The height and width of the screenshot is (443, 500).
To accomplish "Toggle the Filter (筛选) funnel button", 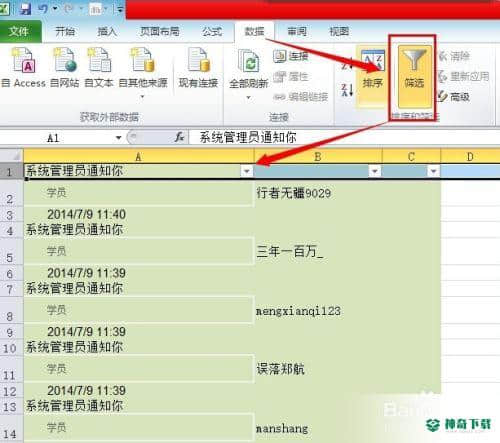I will pyautogui.click(x=414, y=75).
